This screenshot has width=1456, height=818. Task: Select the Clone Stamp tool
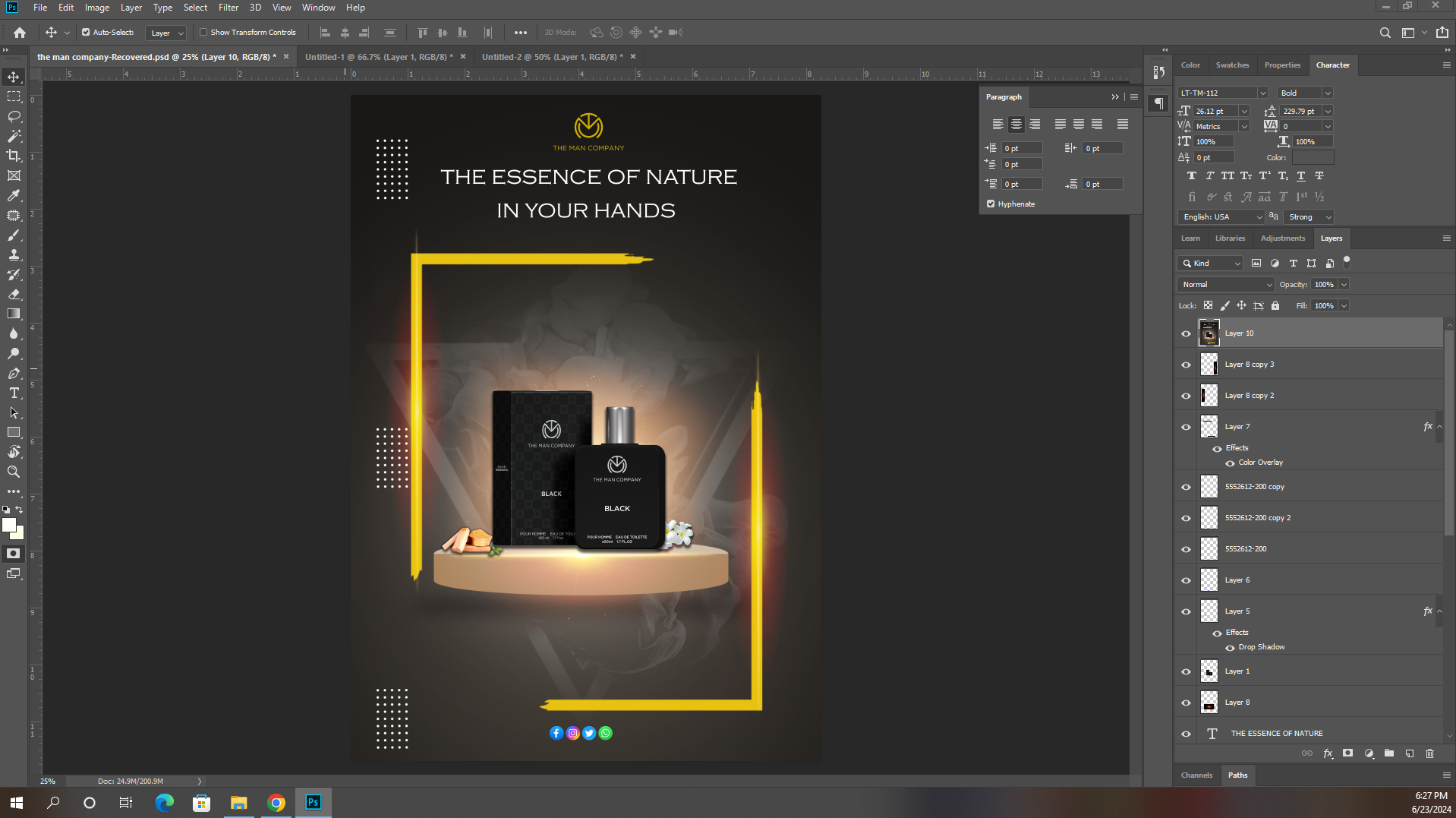14,254
